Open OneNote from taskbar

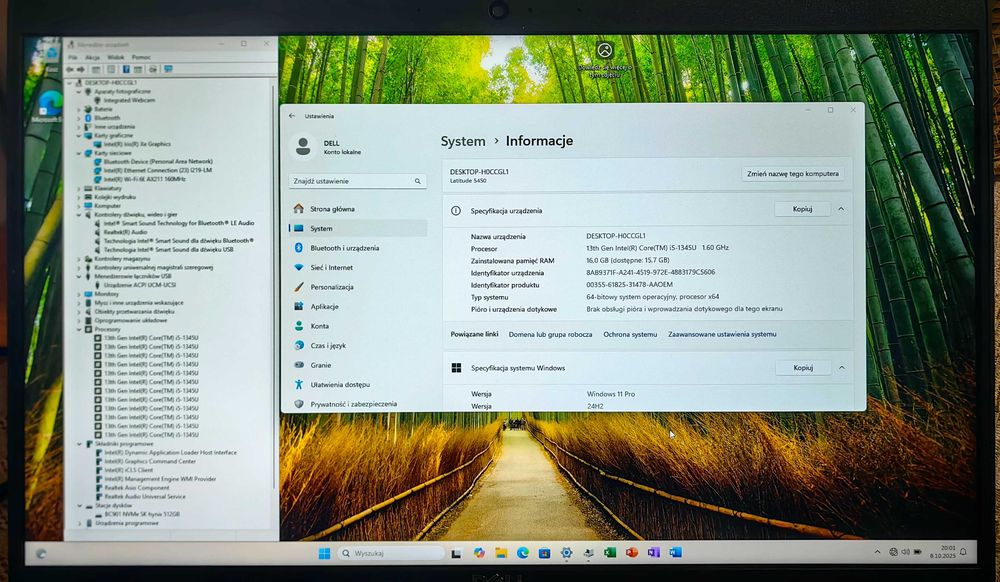654,553
